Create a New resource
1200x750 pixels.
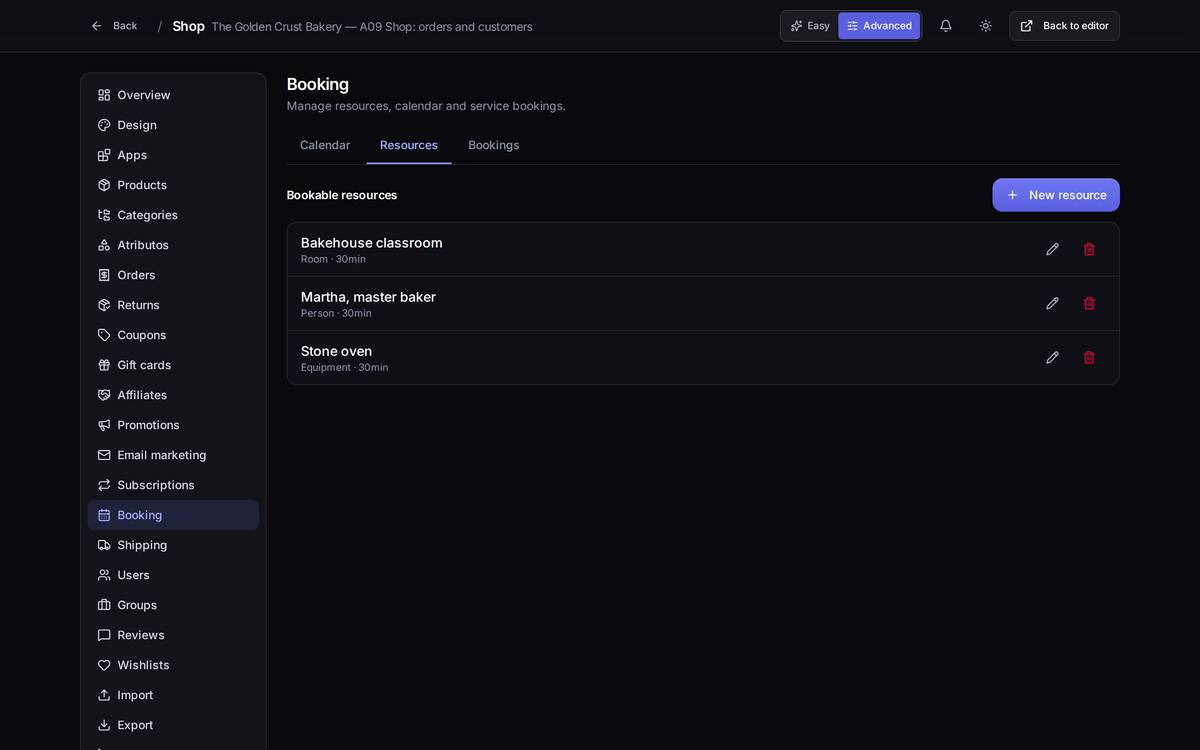pos(1056,195)
